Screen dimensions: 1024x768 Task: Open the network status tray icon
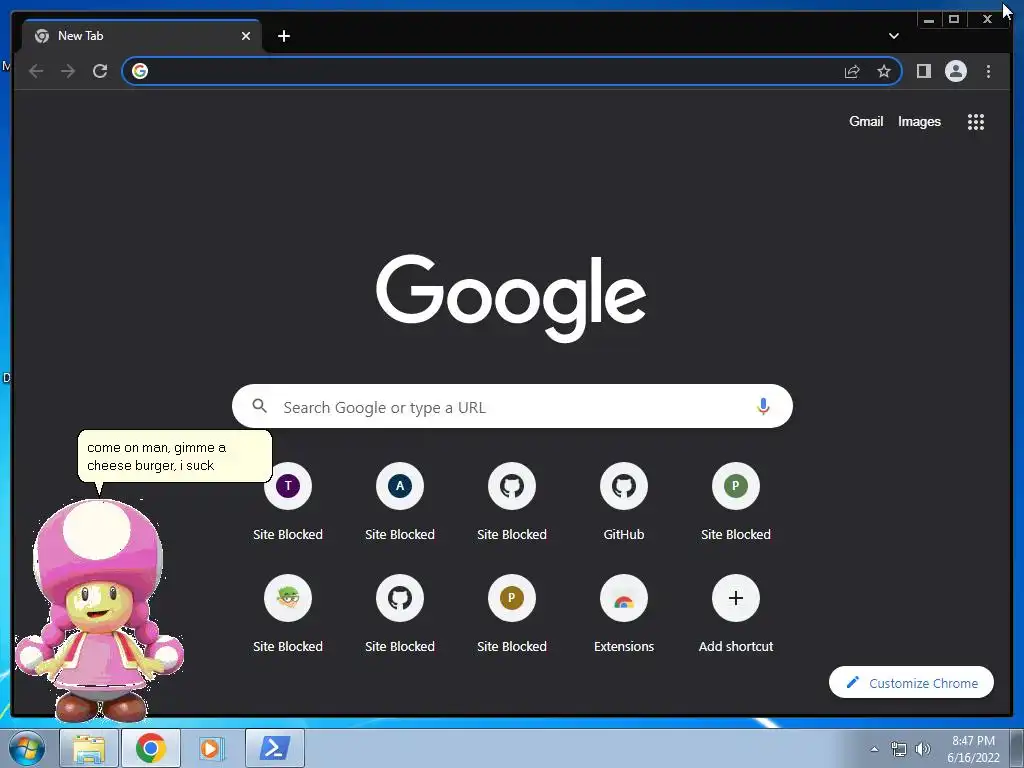point(899,749)
